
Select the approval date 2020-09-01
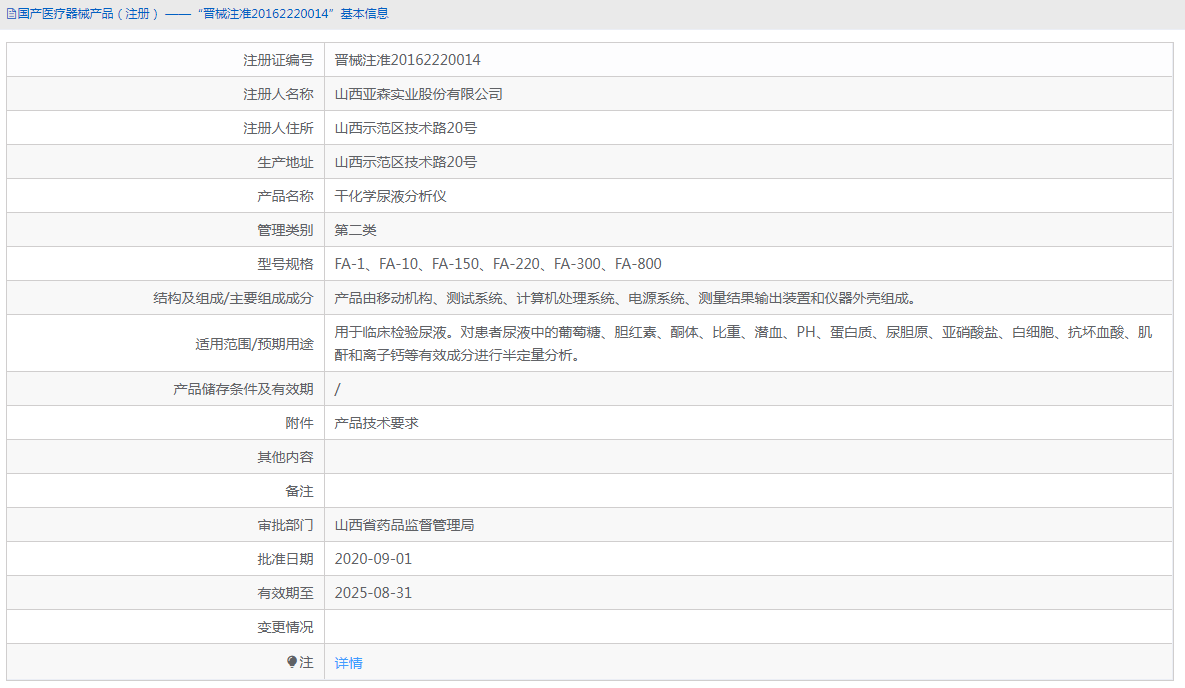(x=374, y=558)
